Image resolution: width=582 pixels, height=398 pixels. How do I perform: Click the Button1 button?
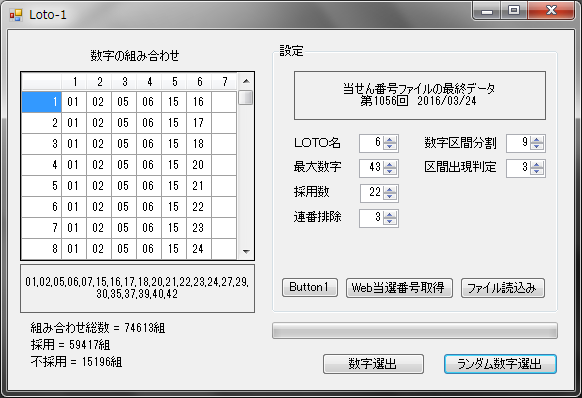[310, 288]
